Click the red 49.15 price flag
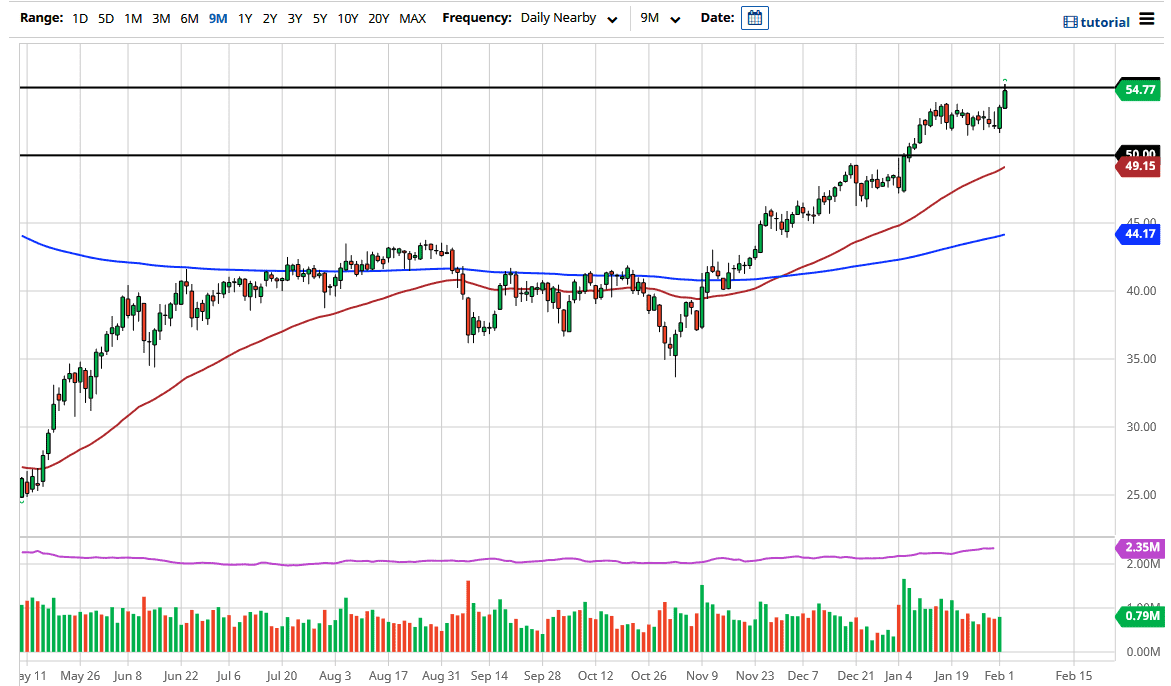This screenshot has width=1171, height=686. [x=1138, y=166]
